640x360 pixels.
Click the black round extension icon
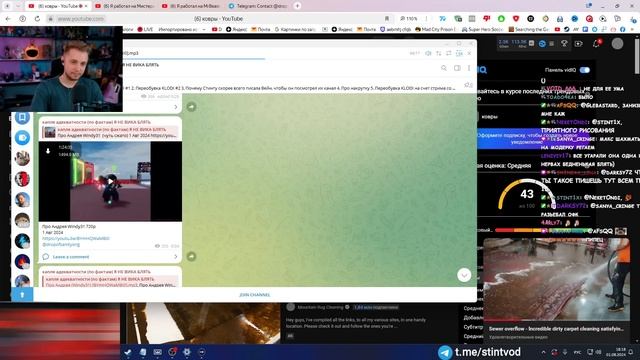click(x=531, y=19)
